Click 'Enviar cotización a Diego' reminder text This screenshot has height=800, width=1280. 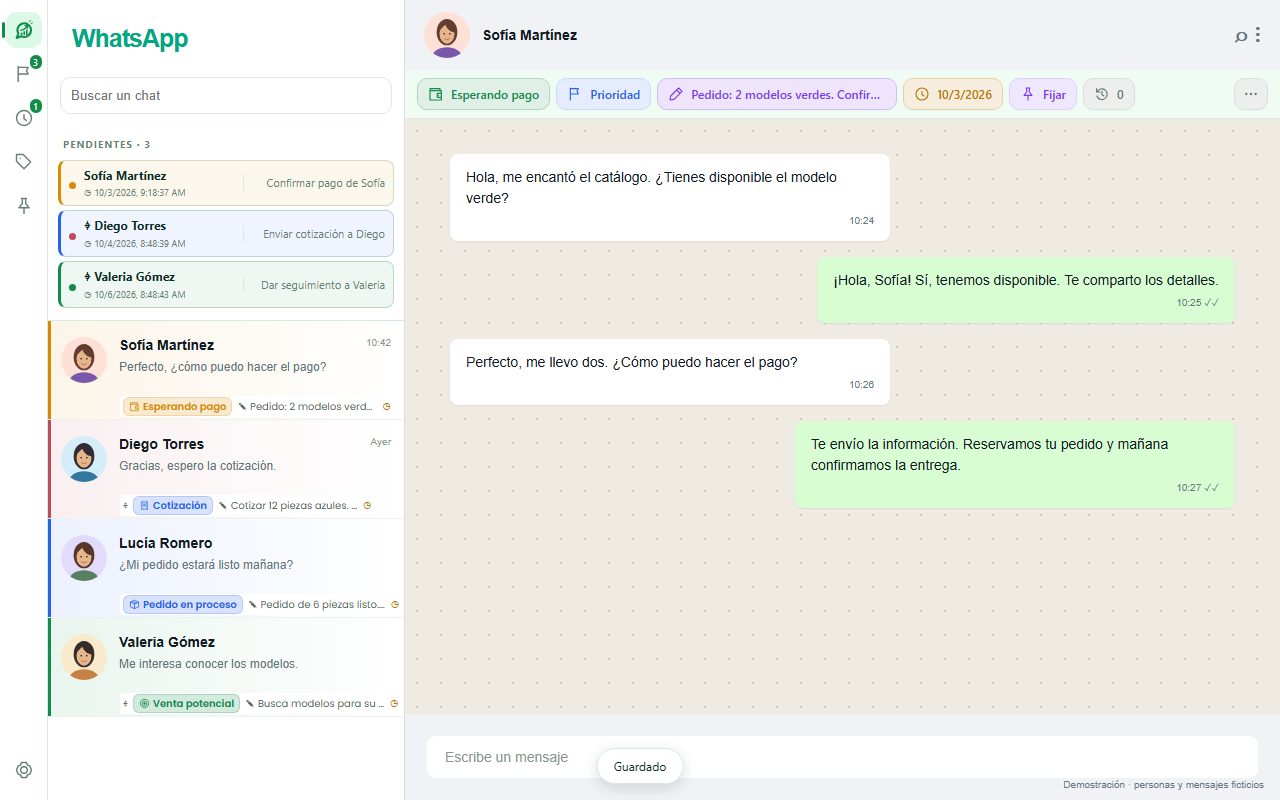pyautogui.click(x=324, y=235)
